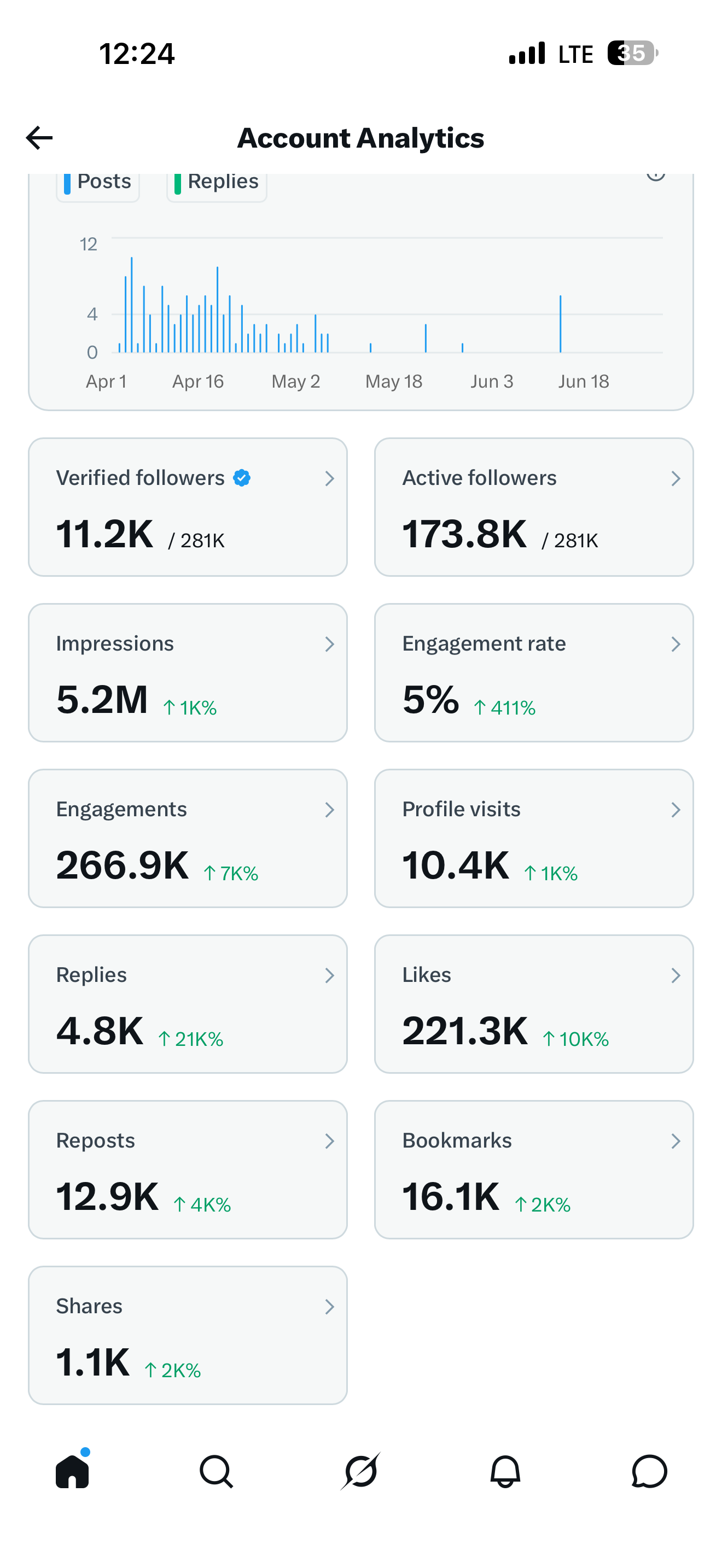722x1568 pixels.
Task: Tap the chart info icon
Action: pyautogui.click(x=656, y=175)
